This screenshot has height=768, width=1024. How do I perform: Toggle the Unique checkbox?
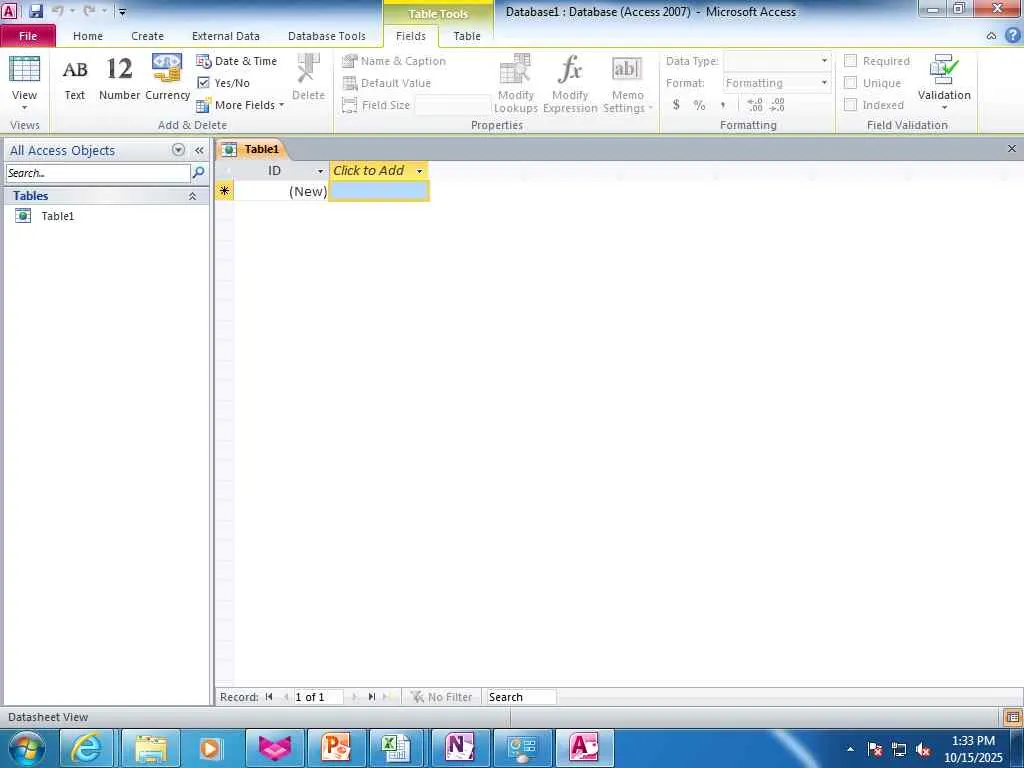850,83
